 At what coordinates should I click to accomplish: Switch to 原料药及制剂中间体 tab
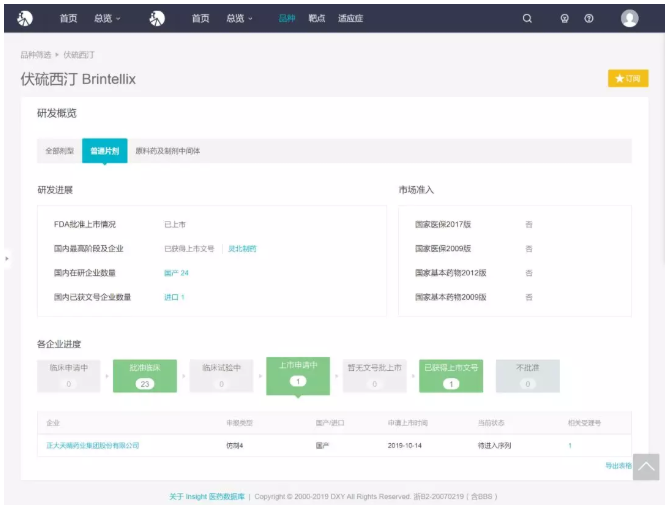tap(168, 151)
